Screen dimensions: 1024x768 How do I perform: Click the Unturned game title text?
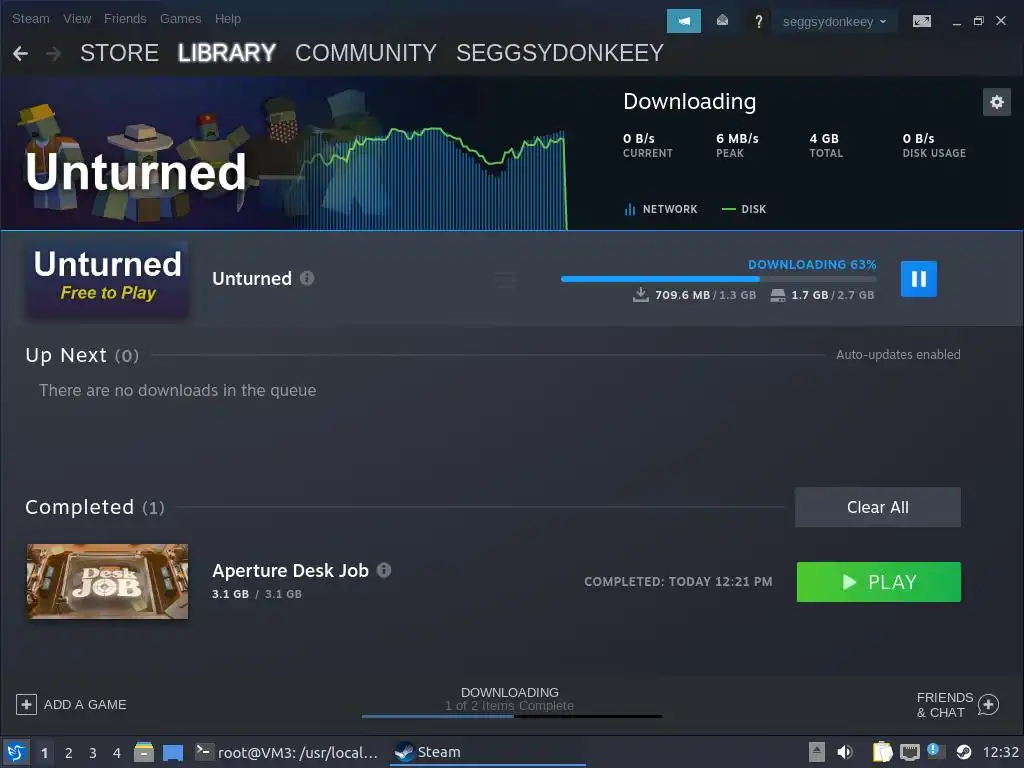252,279
